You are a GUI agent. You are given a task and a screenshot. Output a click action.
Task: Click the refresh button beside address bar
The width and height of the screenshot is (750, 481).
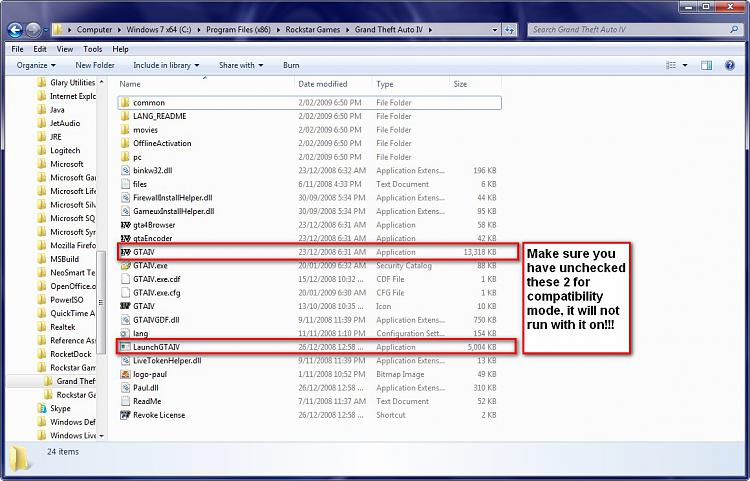tap(509, 30)
